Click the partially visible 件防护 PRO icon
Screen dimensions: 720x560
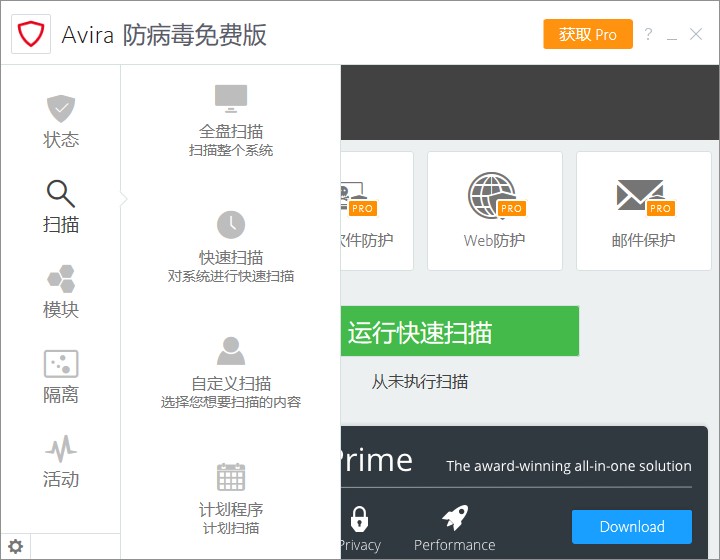coord(358,199)
